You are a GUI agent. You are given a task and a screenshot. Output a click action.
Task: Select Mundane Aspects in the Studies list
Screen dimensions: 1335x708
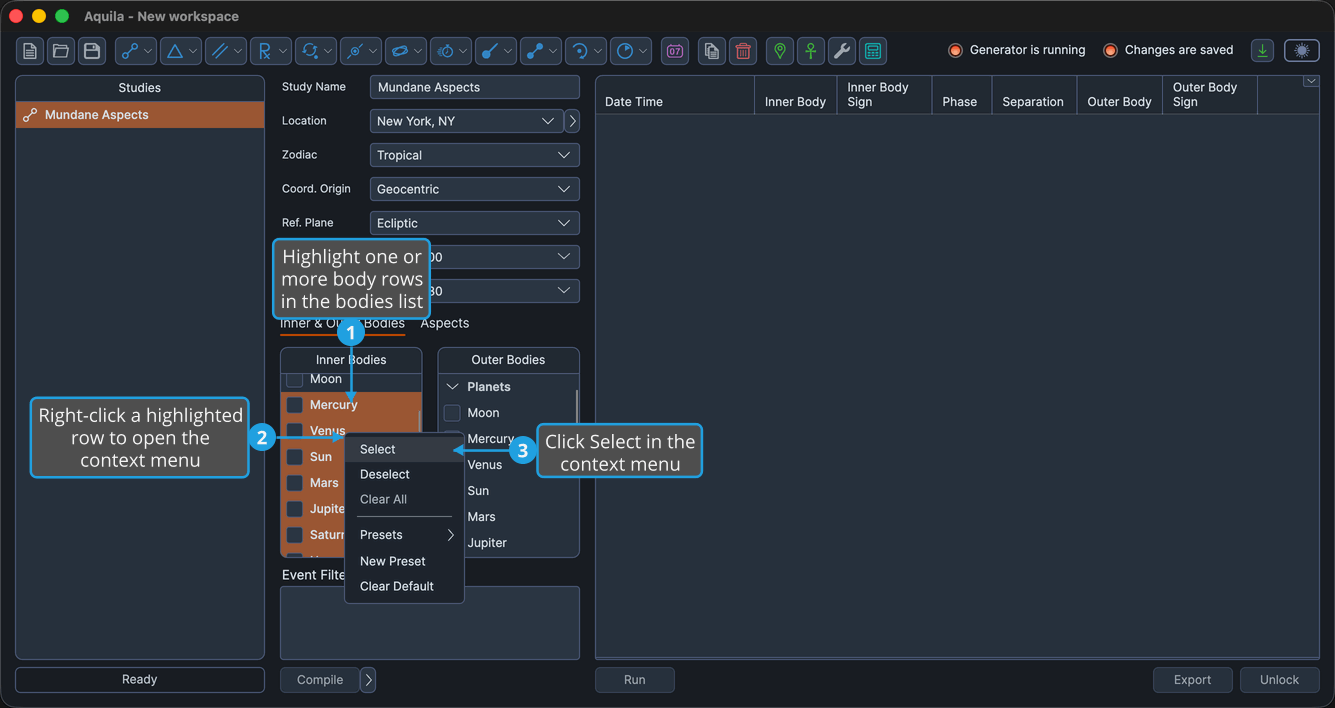click(140, 115)
